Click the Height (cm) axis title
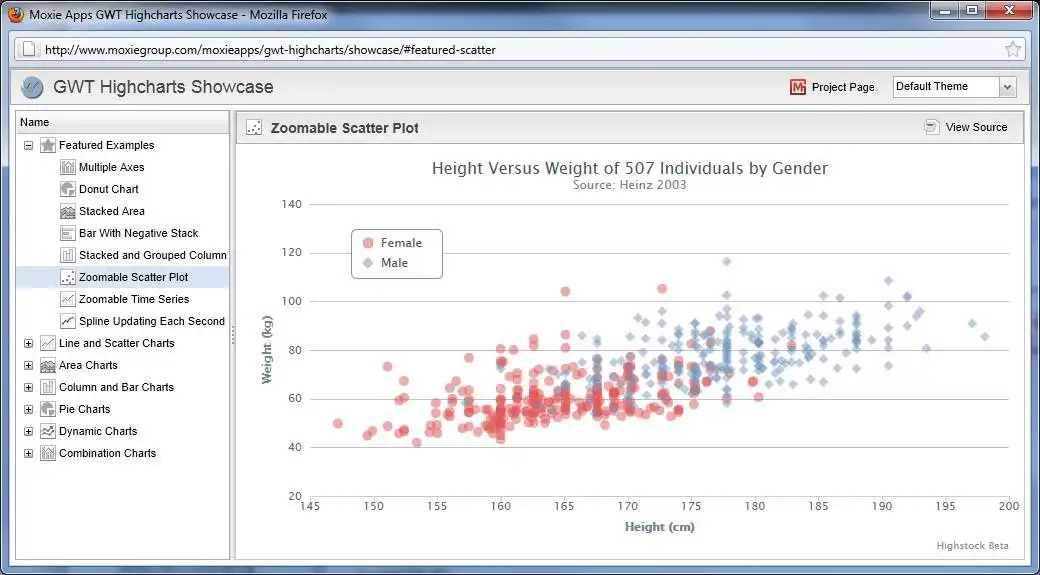 click(659, 527)
